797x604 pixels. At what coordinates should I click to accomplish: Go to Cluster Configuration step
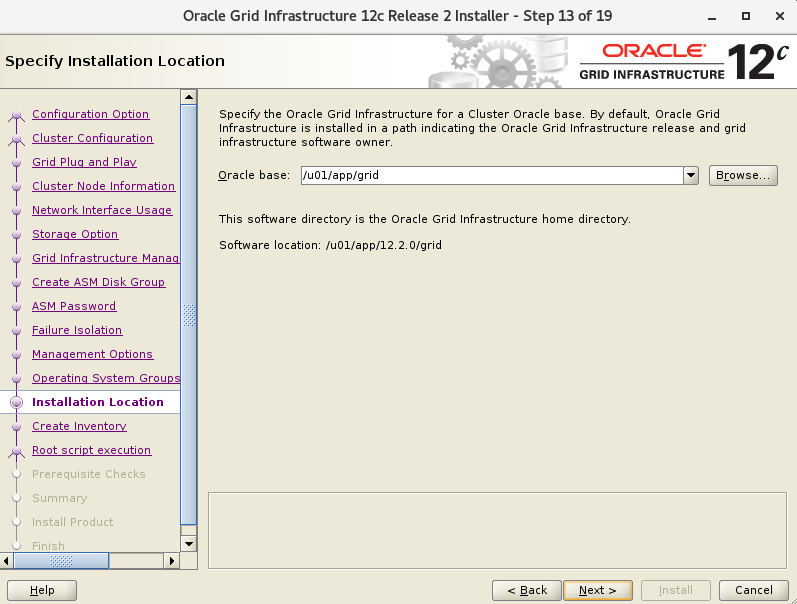point(93,138)
